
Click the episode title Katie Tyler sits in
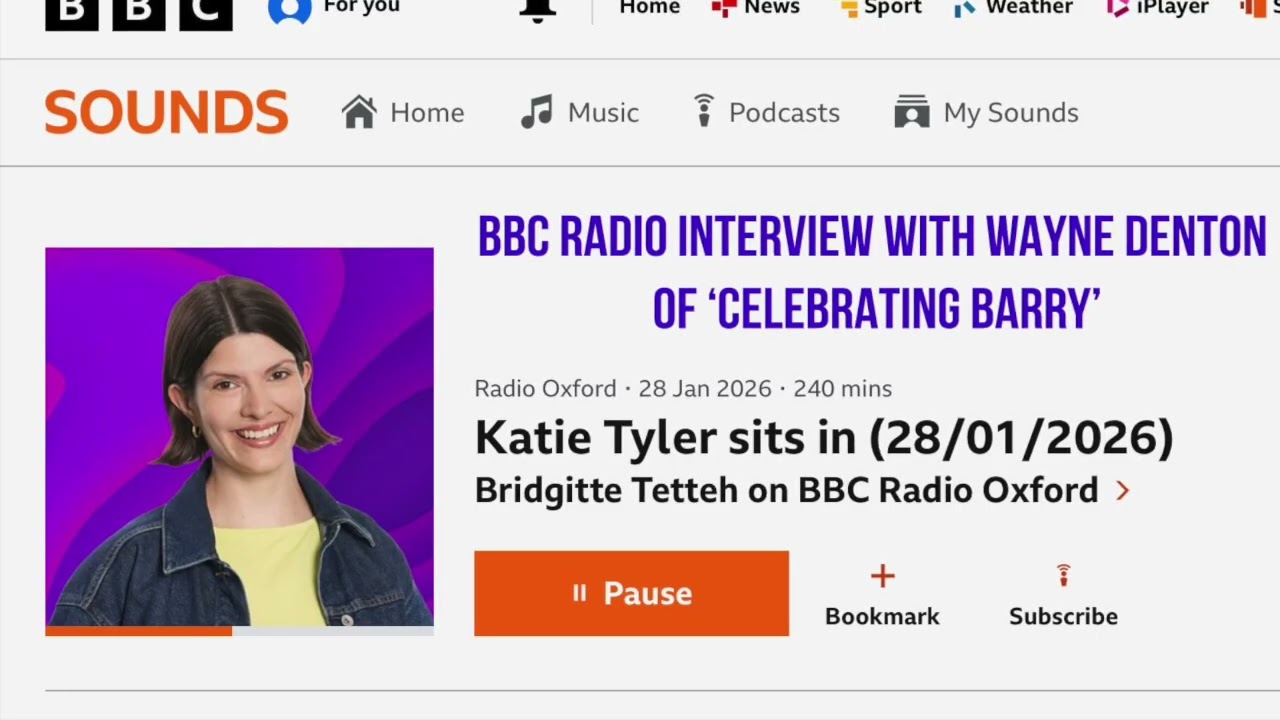(x=824, y=438)
